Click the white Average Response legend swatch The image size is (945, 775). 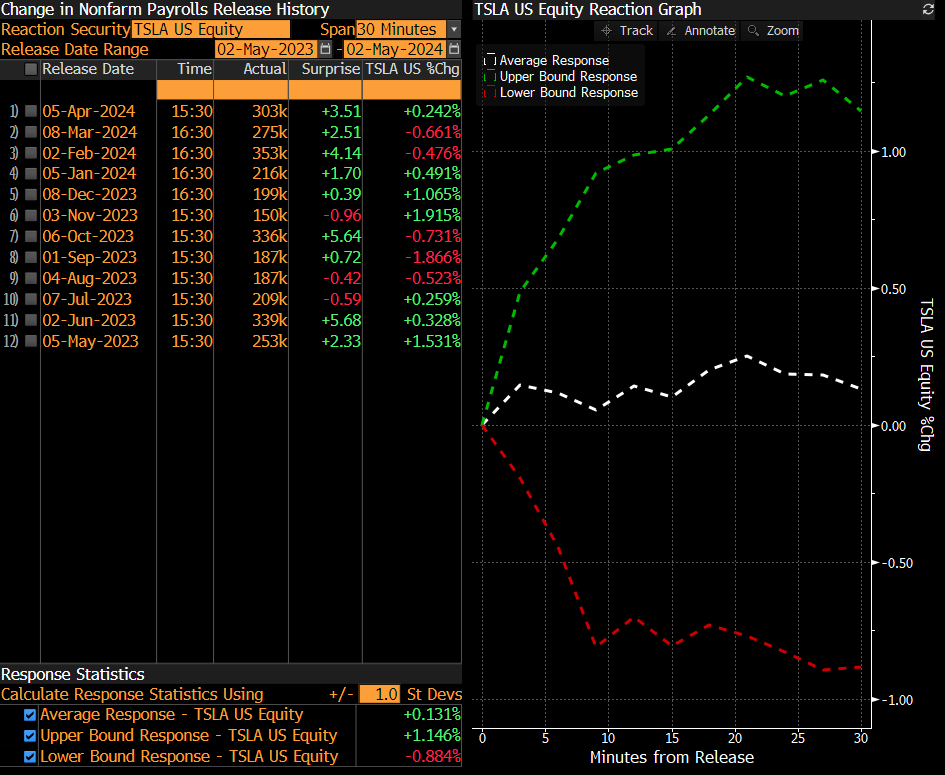pos(489,60)
